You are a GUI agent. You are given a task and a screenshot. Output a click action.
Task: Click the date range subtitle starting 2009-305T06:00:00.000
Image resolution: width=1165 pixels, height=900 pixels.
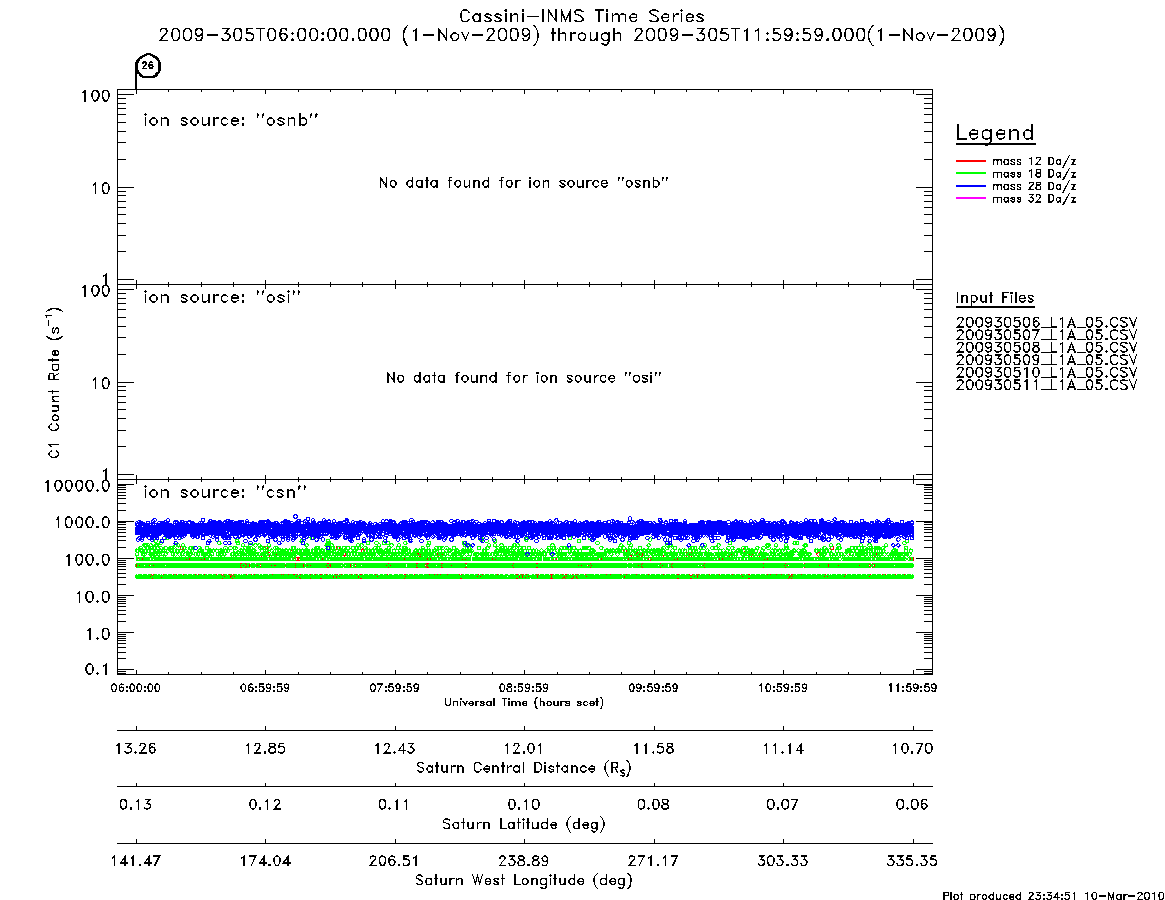point(582,35)
